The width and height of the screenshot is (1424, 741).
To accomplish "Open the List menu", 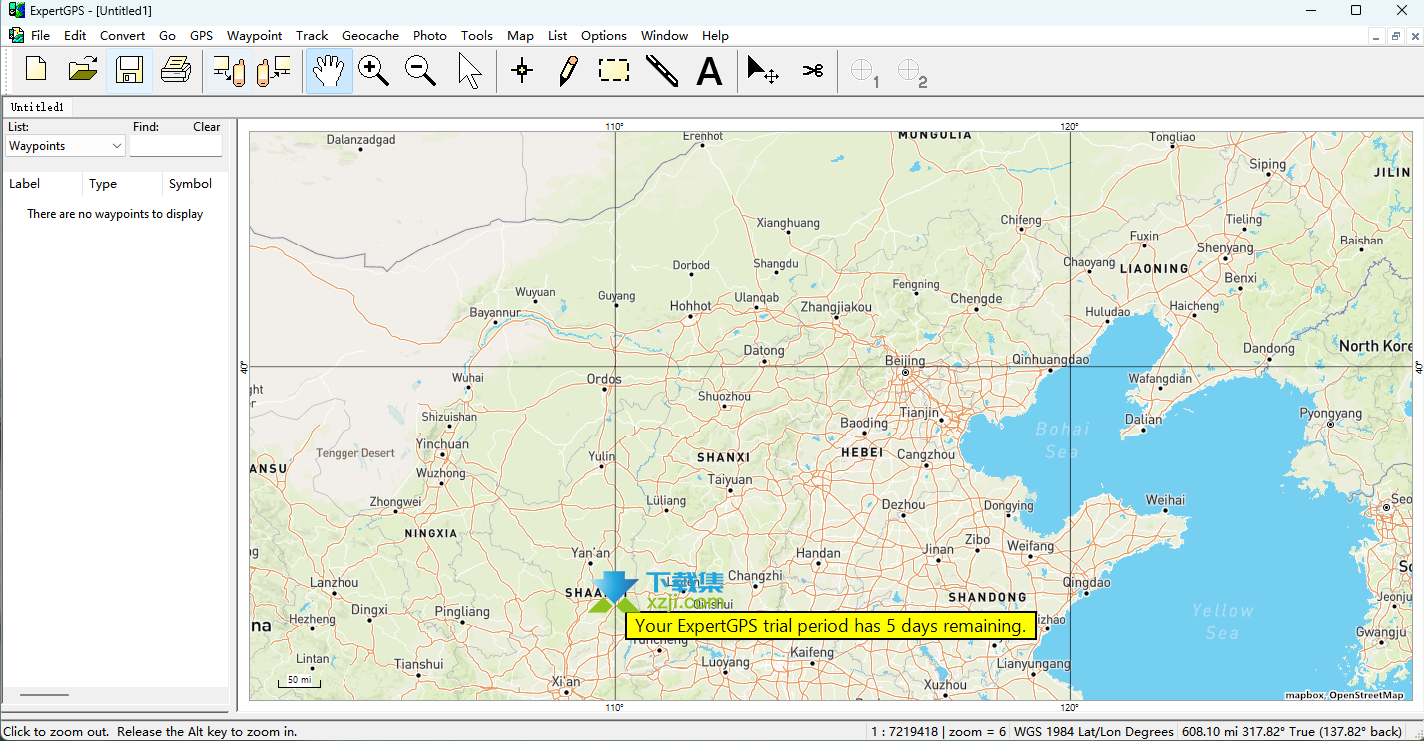I will 558,35.
